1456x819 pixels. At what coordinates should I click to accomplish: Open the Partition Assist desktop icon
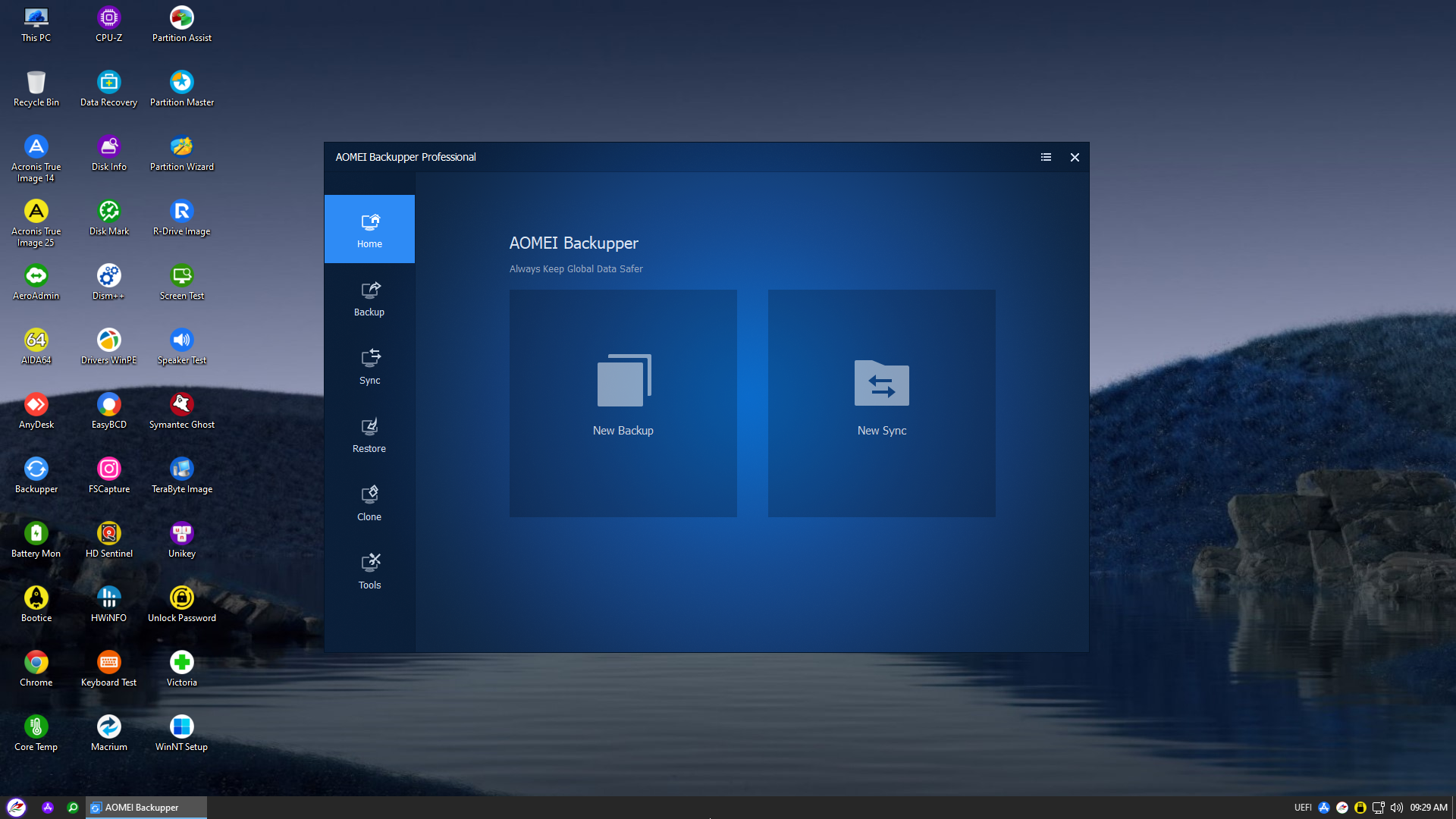pyautogui.click(x=181, y=24)
